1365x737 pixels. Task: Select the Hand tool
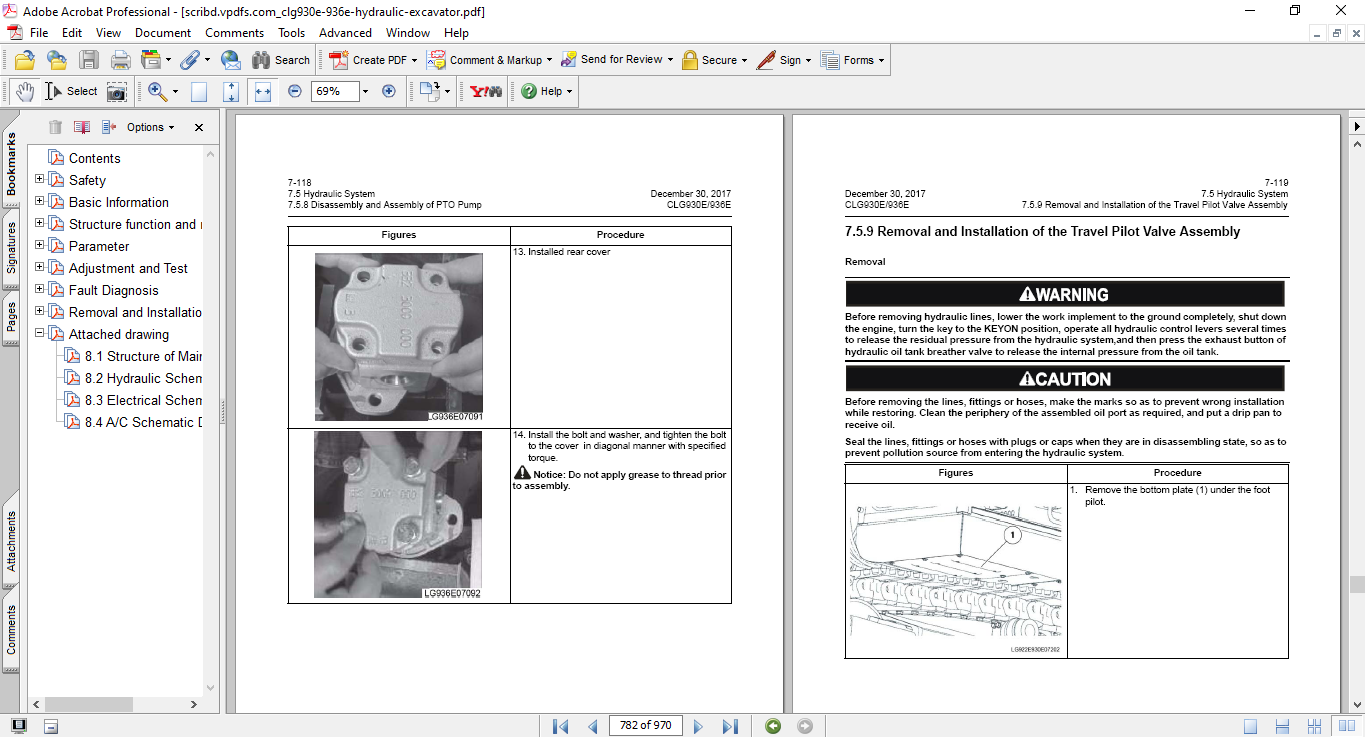pyautogui.click(x=24, y=91)
